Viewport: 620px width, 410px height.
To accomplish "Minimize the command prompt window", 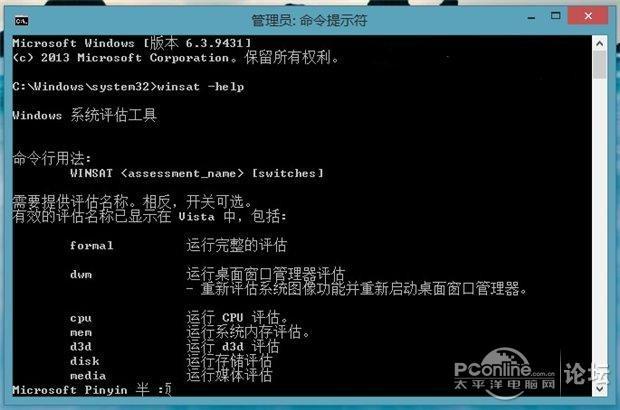I will (x=531, y=18).
